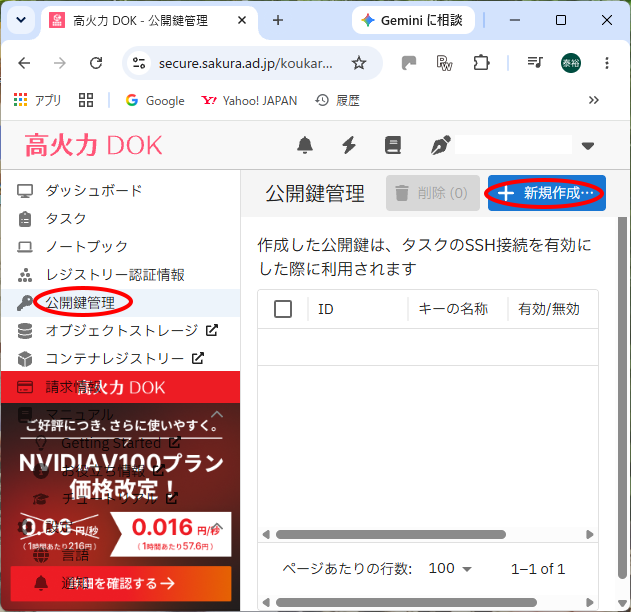
Task: Click the table scrollbar's right arrow
Action: (x=590, y=534)
